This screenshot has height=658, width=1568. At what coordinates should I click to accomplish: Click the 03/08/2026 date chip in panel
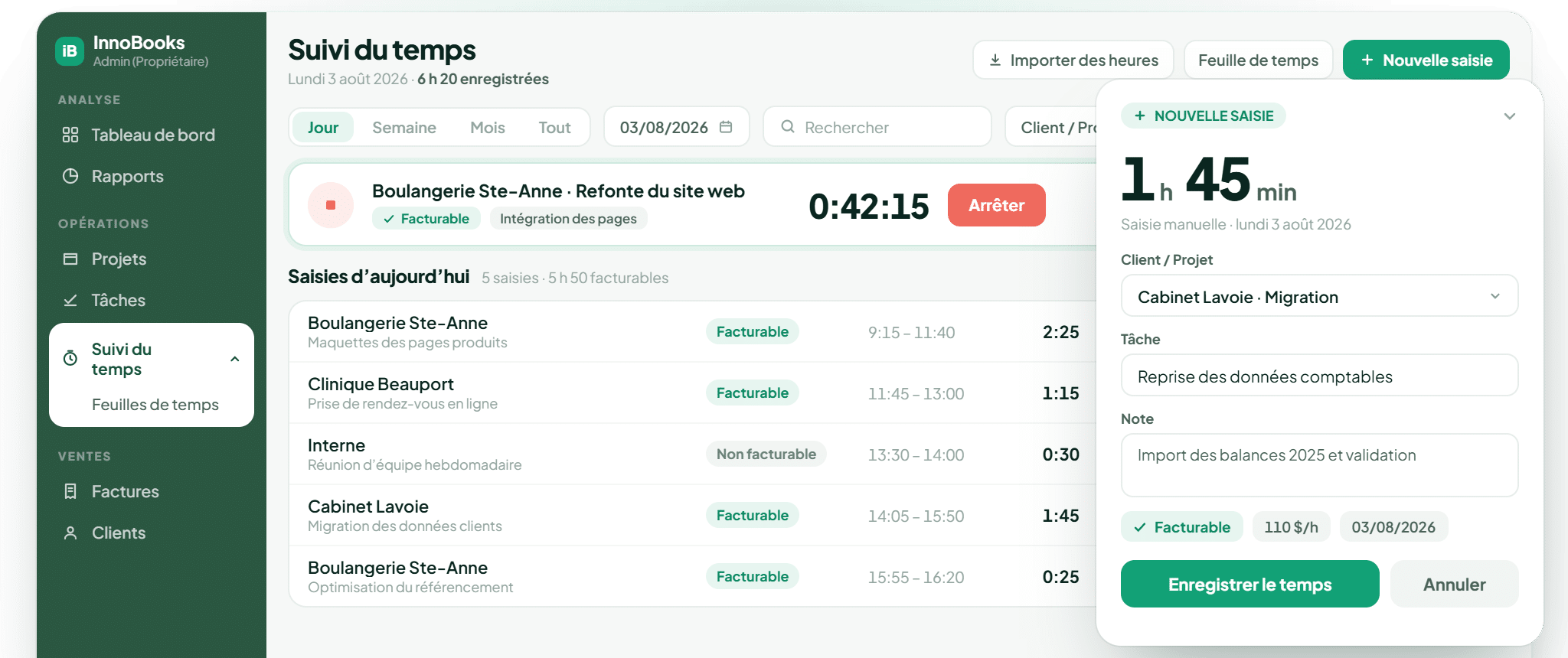(1393, 526)
